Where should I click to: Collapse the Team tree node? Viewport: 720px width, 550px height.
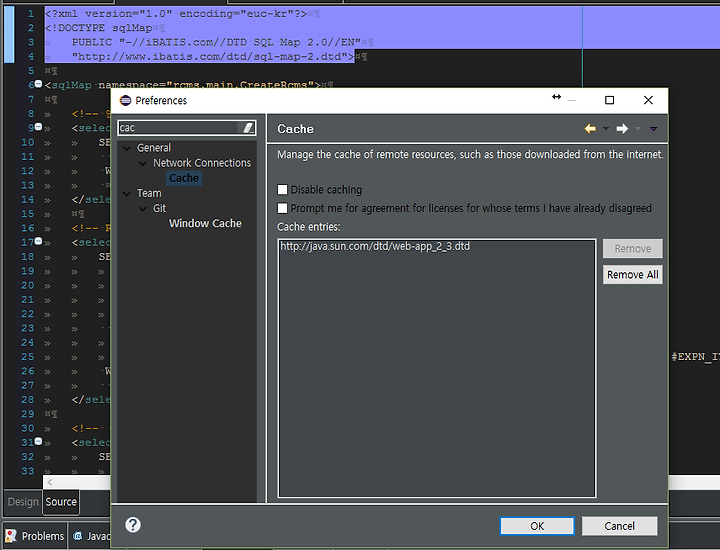(127, 194)
